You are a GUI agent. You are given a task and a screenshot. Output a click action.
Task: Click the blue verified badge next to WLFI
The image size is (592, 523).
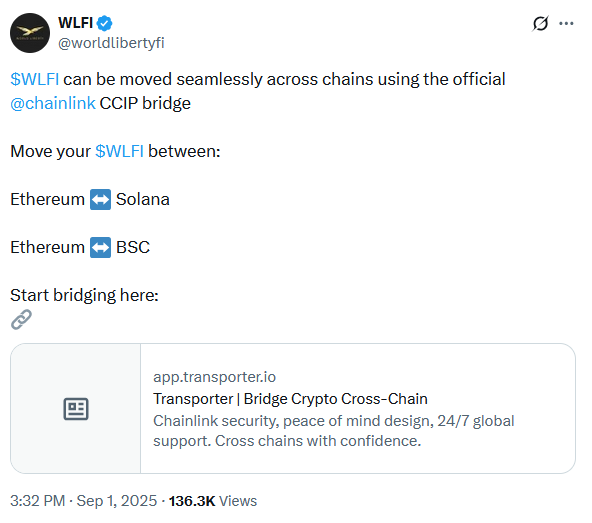pyautogui.click(x=105, y=23)
